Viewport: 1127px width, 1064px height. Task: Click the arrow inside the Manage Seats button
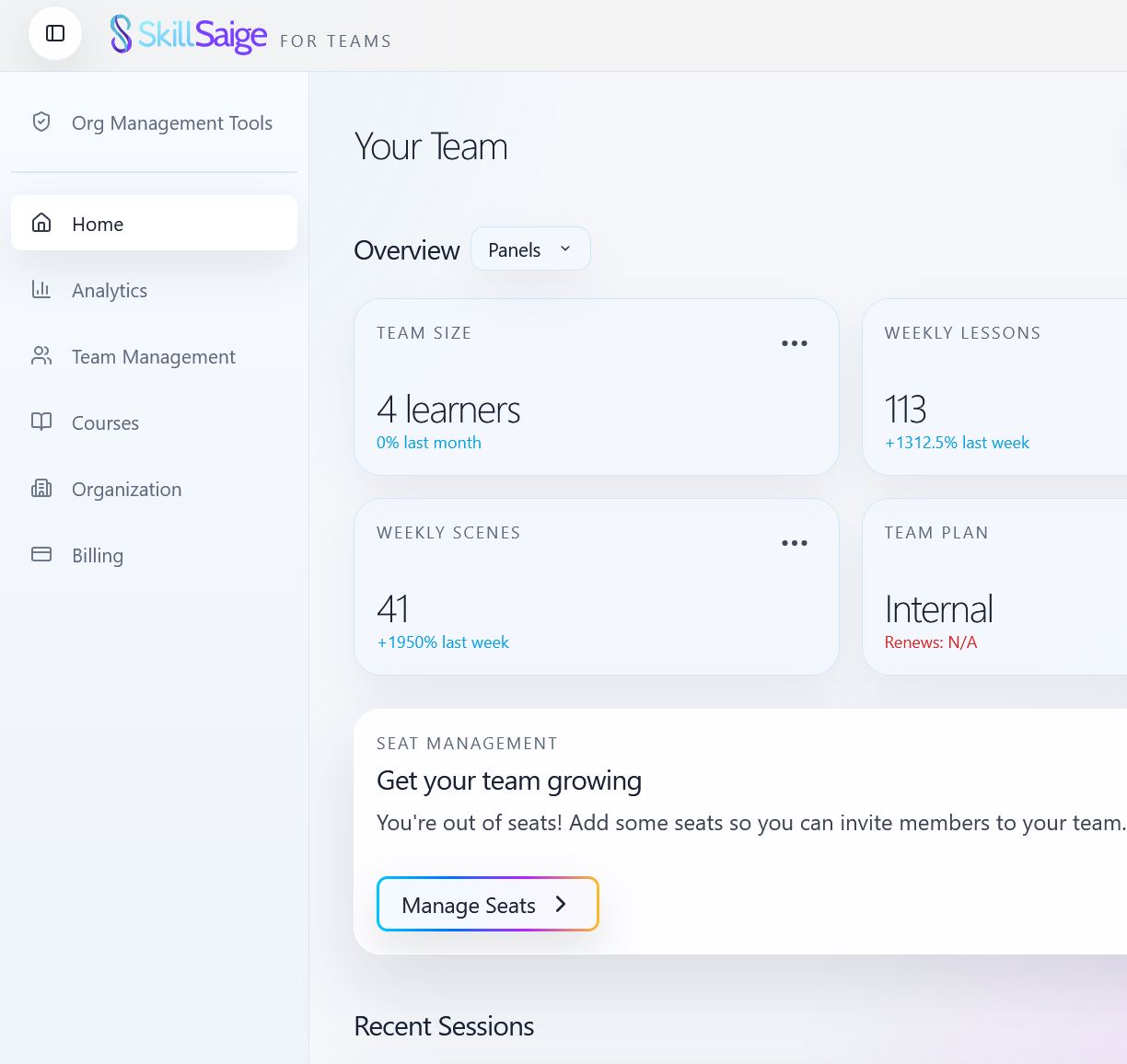(x=560, y=904)
